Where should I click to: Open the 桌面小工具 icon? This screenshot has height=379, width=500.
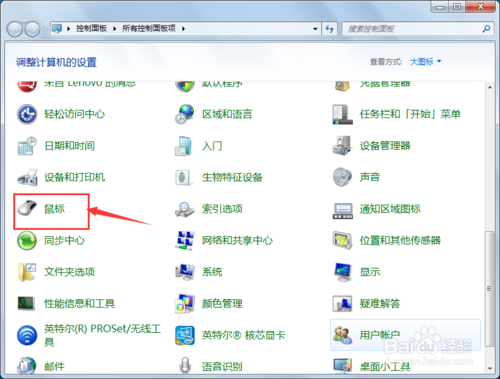(x=343, y=365)
